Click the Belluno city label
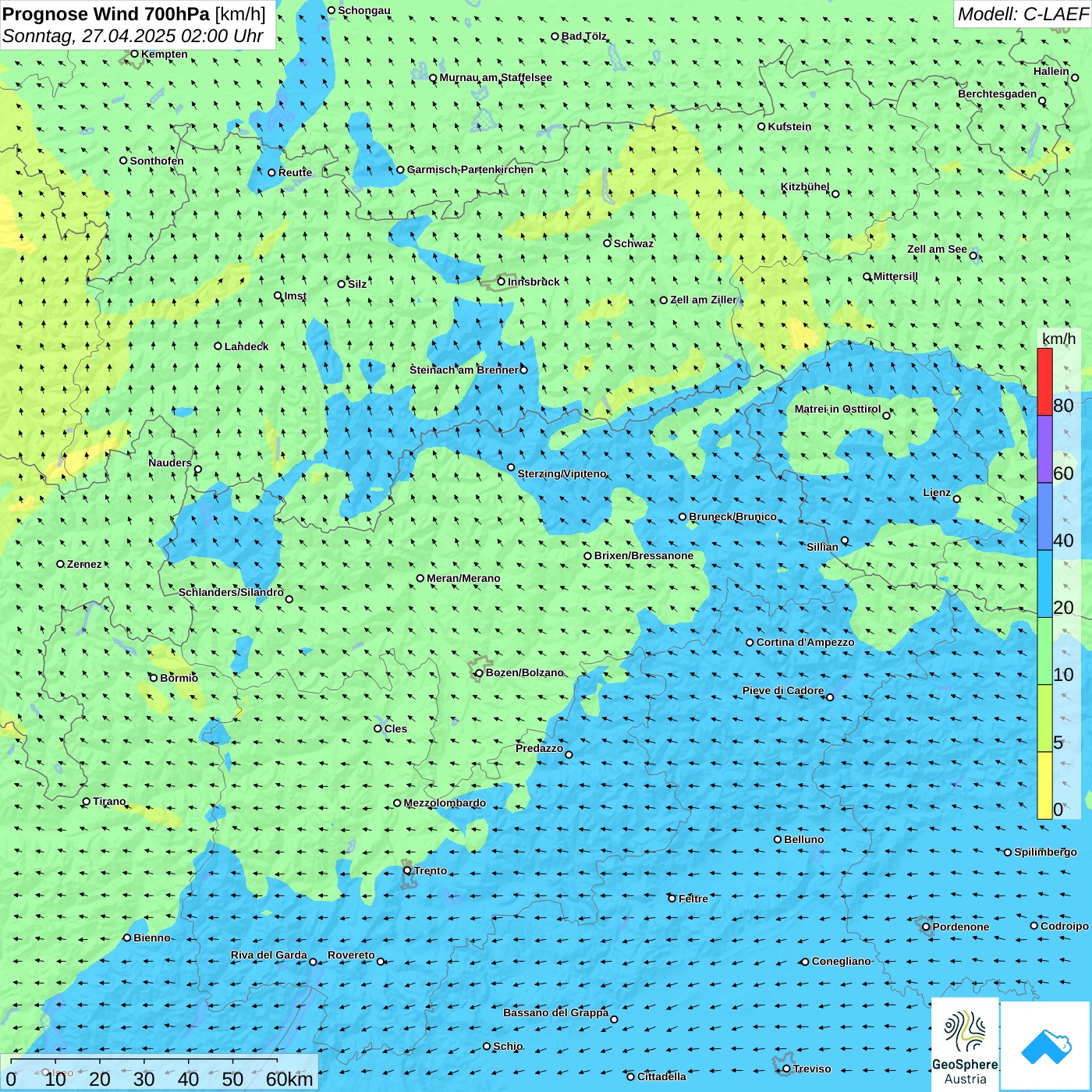 pyautogui.click(x=803, y=839)
